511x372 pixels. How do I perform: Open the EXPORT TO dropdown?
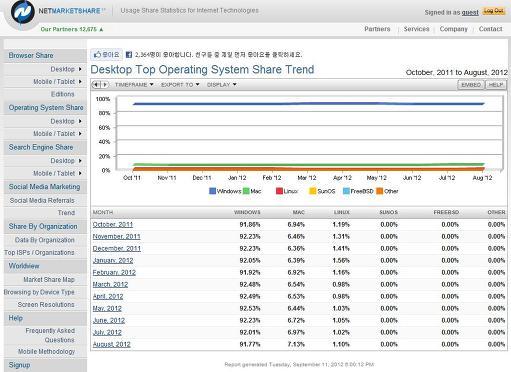(x=180, y=85)
